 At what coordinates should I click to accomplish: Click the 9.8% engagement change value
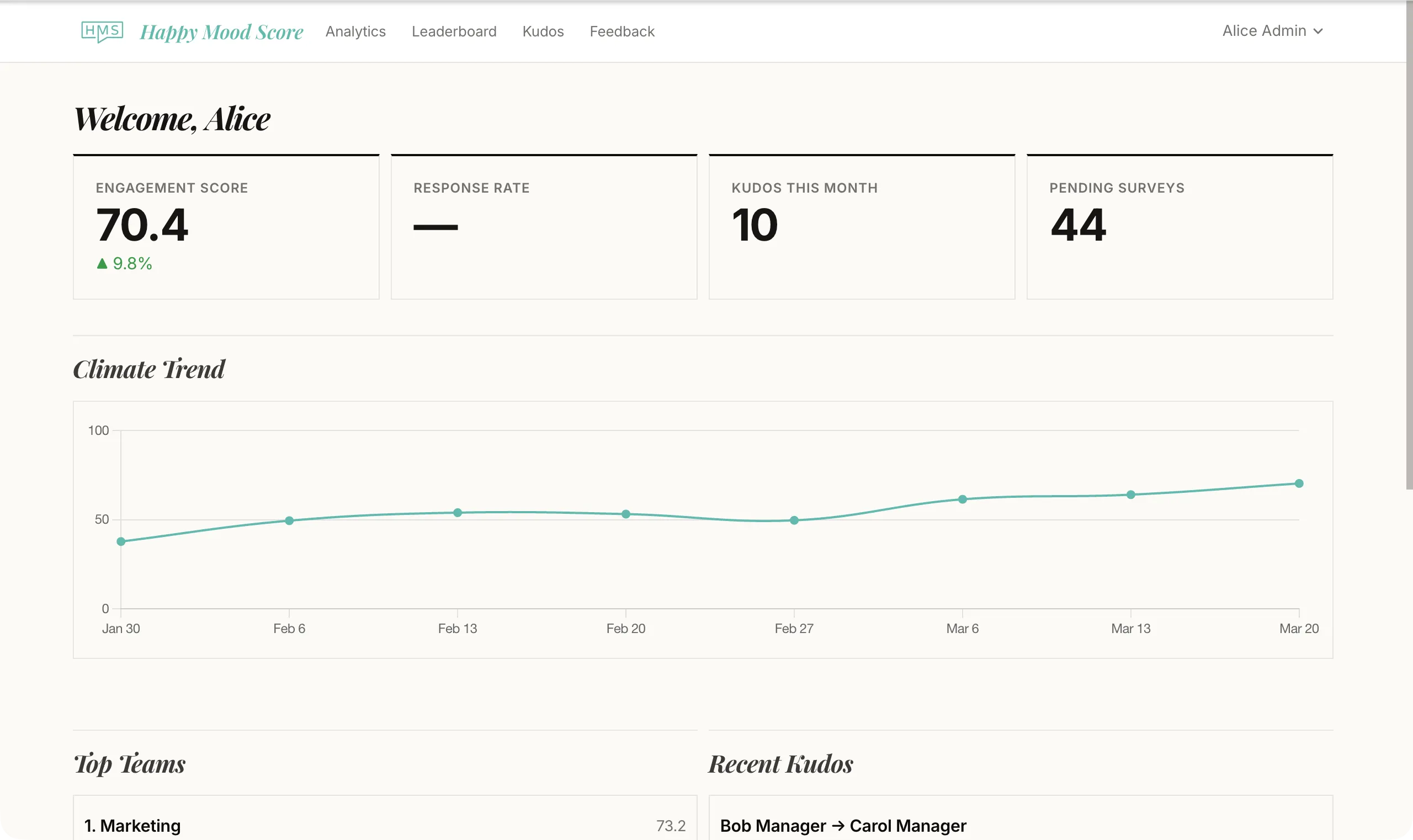tap(131, 263)
